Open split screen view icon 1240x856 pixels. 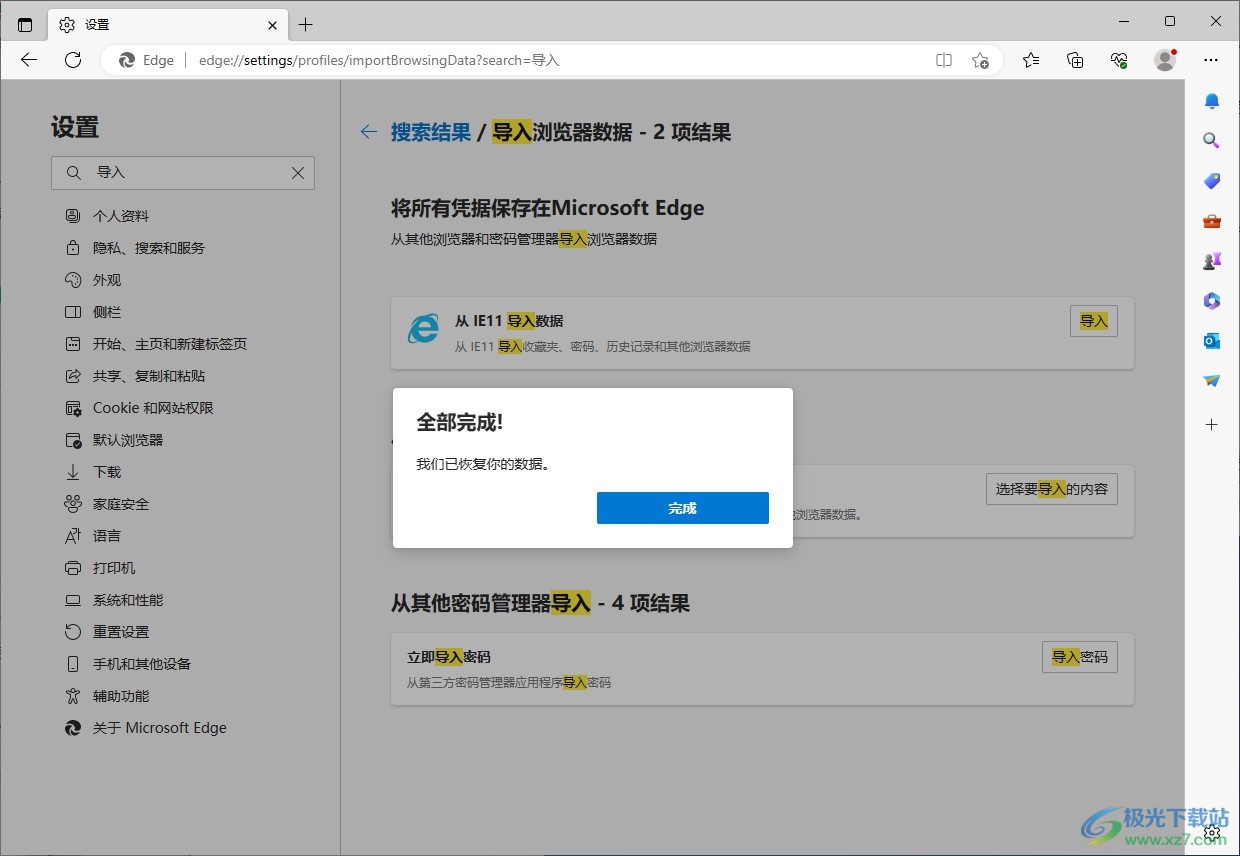[944, 60]
